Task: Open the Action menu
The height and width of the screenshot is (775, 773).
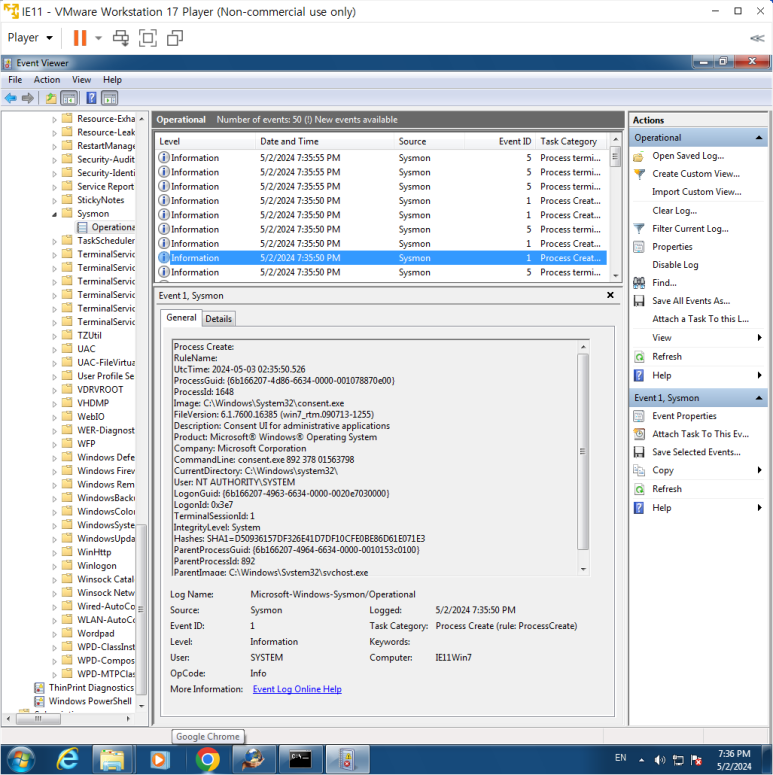Action: pyautogui.click(x=46, y=80)
